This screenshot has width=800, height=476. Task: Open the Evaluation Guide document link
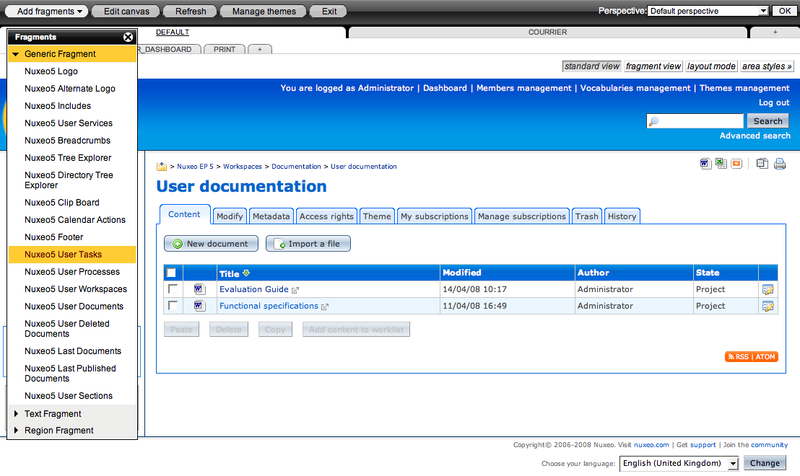coord(254,289)
